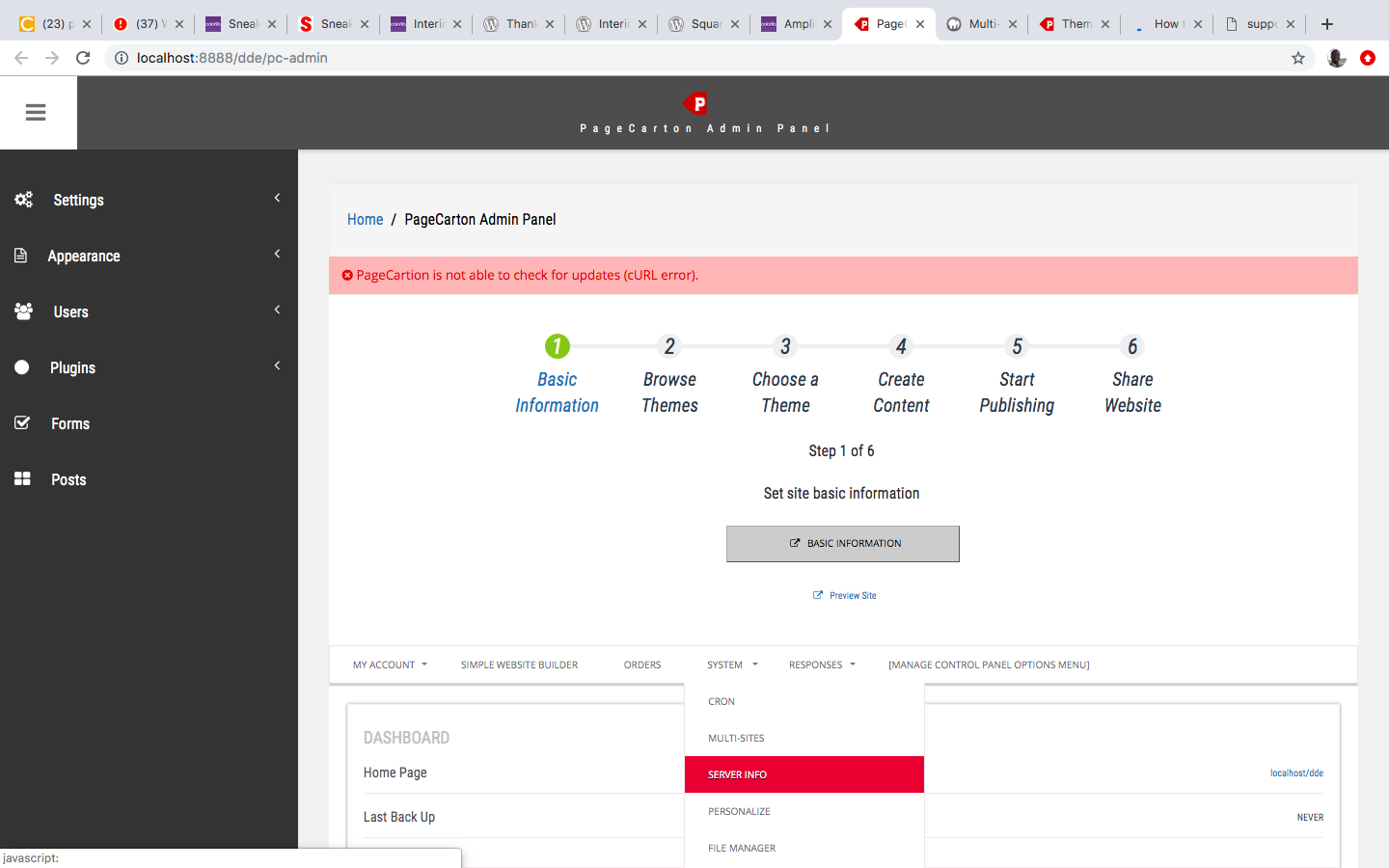Open the Responses dropdown menu
The height and width of the screenshot is (868, 1389).
tap(822, 665)
